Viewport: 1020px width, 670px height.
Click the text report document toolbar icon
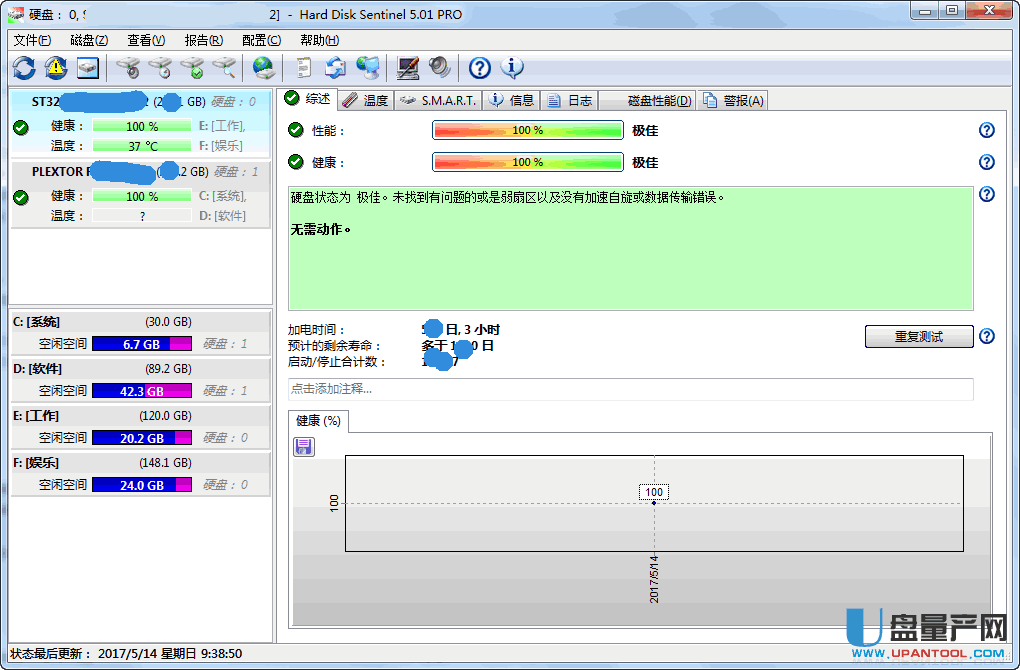pyautogui.click(x=304, y=67)
